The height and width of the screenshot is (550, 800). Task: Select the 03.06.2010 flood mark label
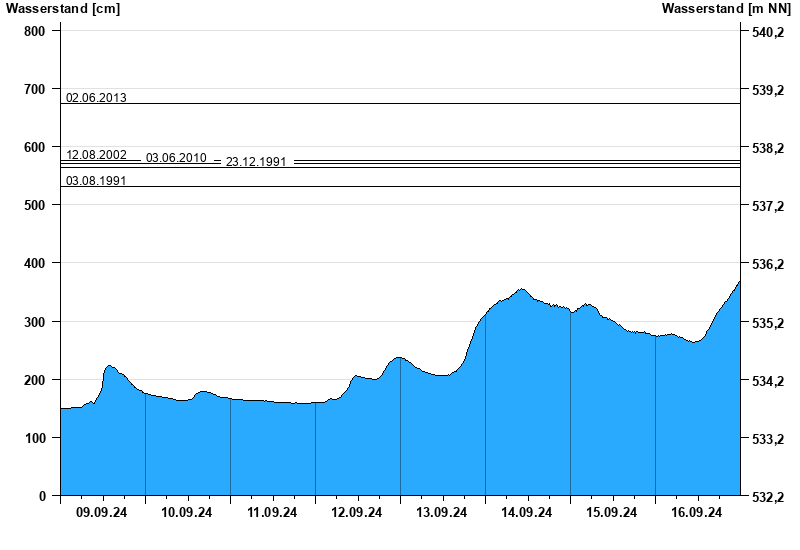click(176, 158)
